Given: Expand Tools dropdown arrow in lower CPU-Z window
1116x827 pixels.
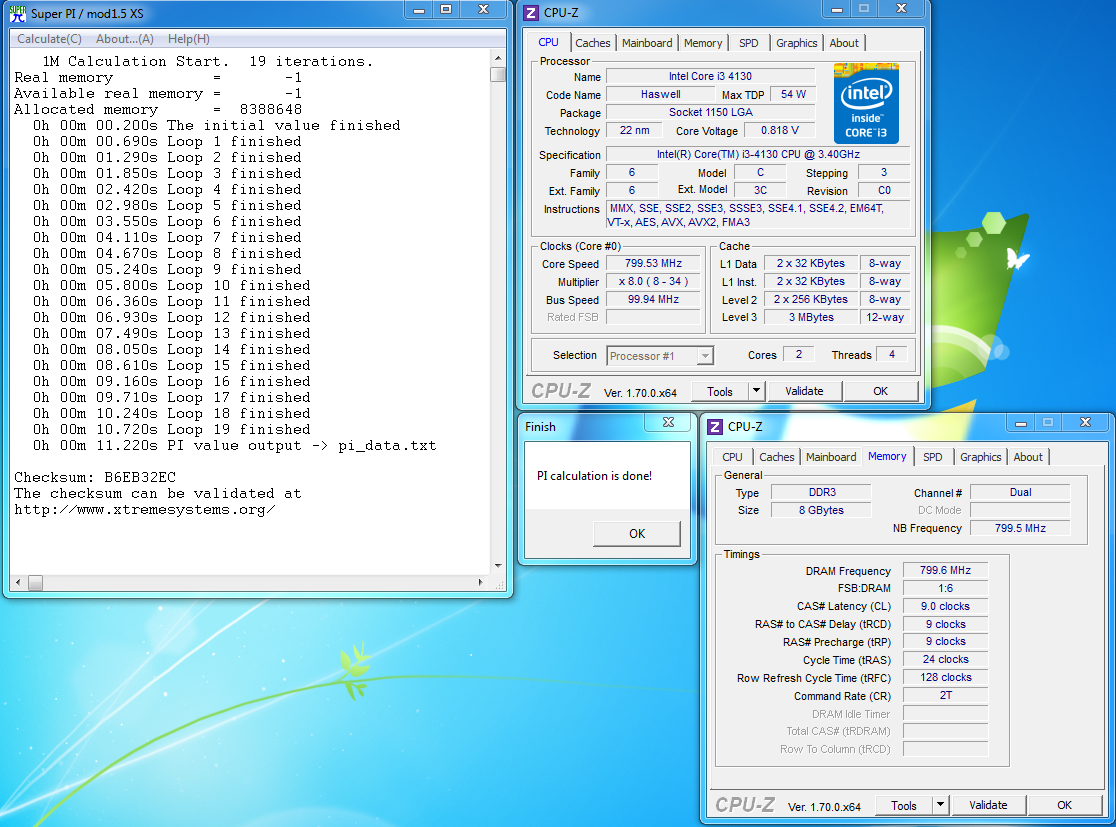Looking at the screenshot, I should coord(940,805).
